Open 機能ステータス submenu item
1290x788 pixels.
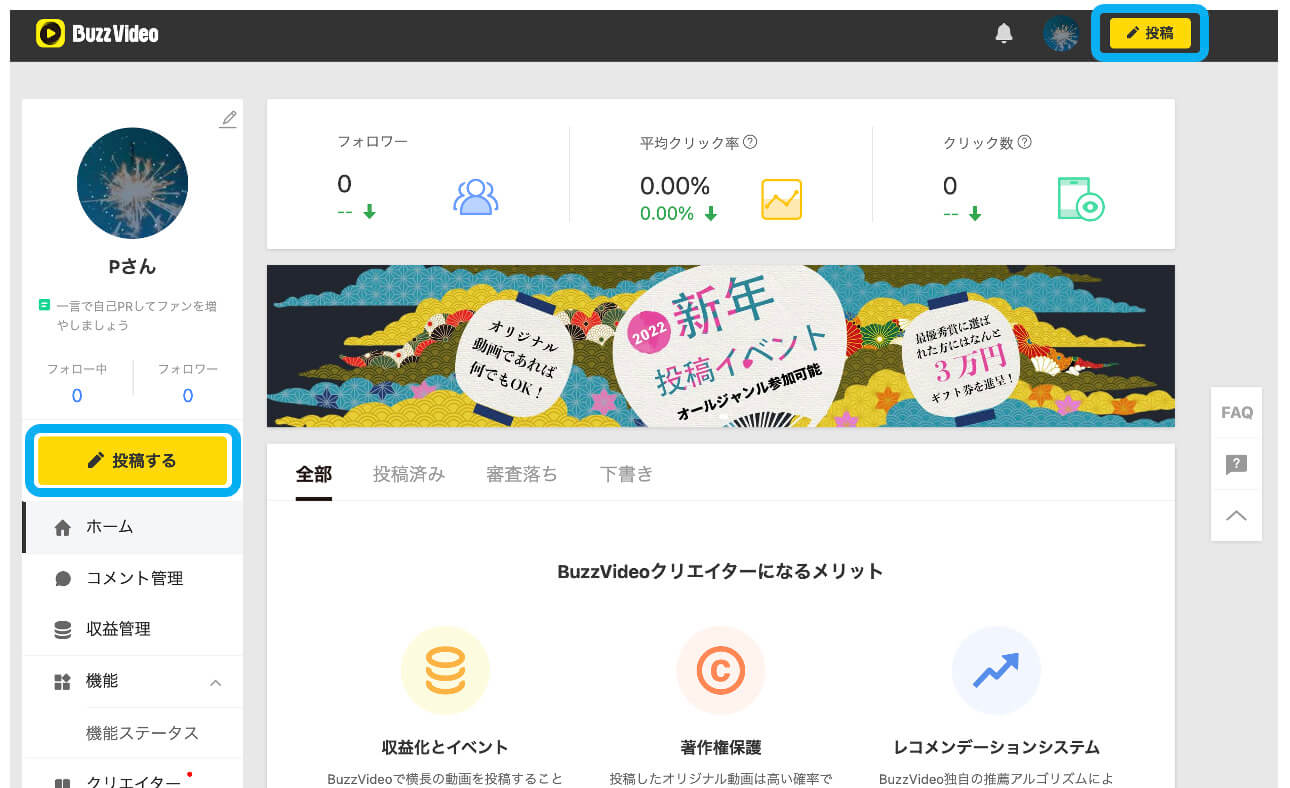(x=142, y=733)
